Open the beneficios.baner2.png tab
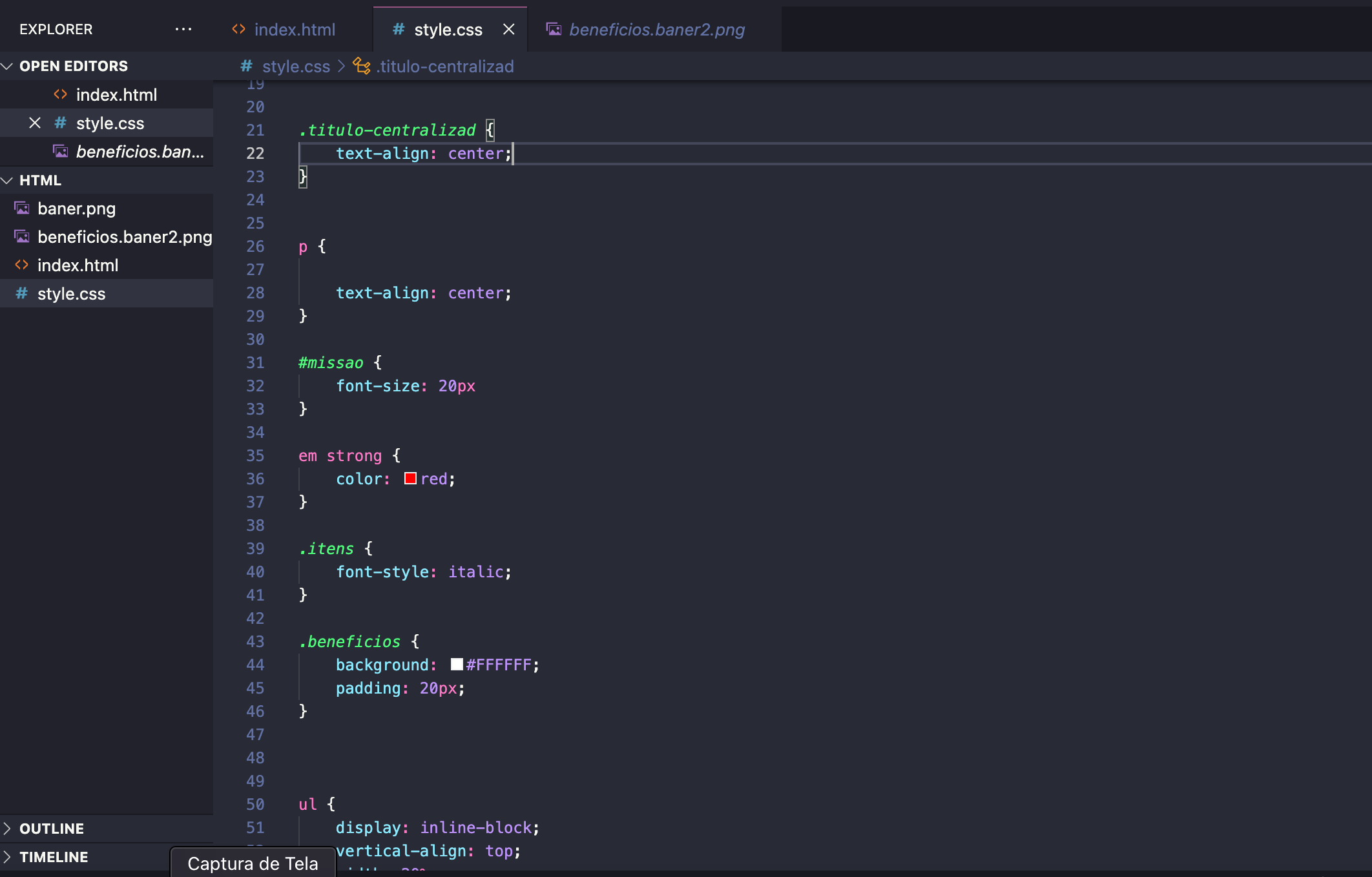 (654, 29)
